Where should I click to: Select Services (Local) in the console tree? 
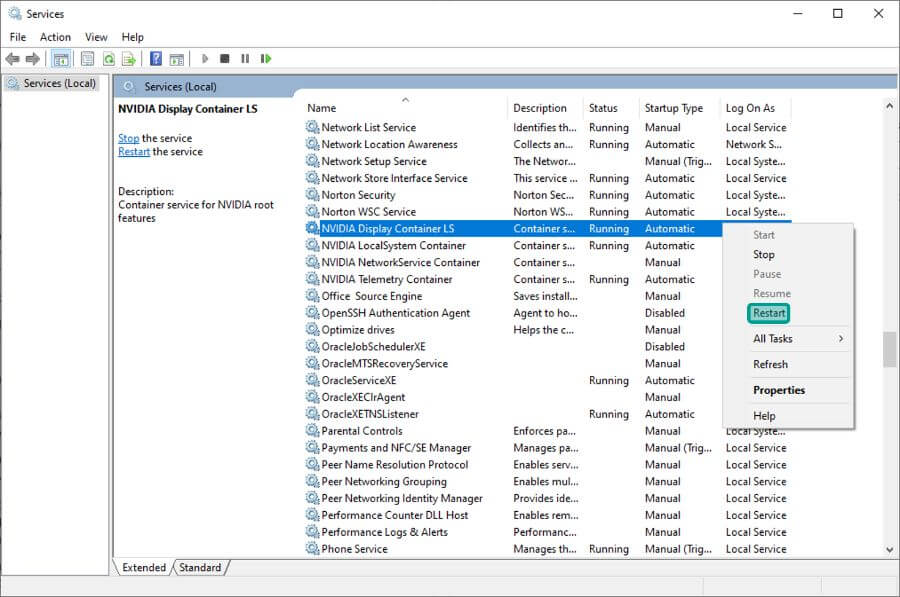pyautogui.click(x=59, y=83)
